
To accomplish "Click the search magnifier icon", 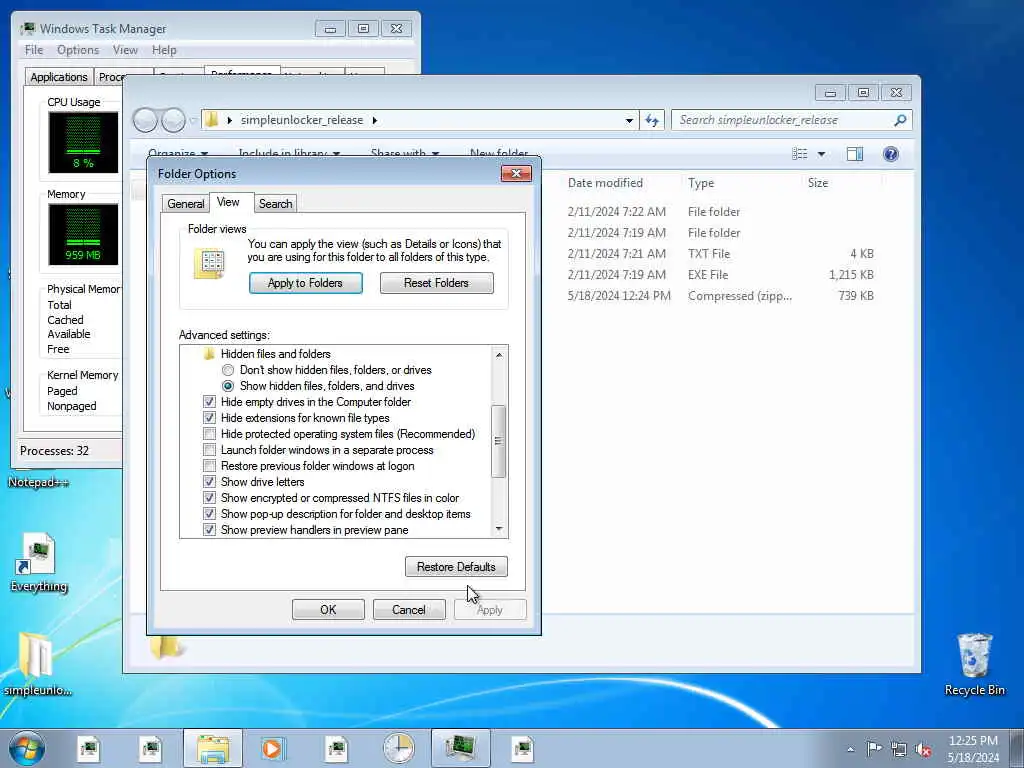I will click(x=900, y=120).
